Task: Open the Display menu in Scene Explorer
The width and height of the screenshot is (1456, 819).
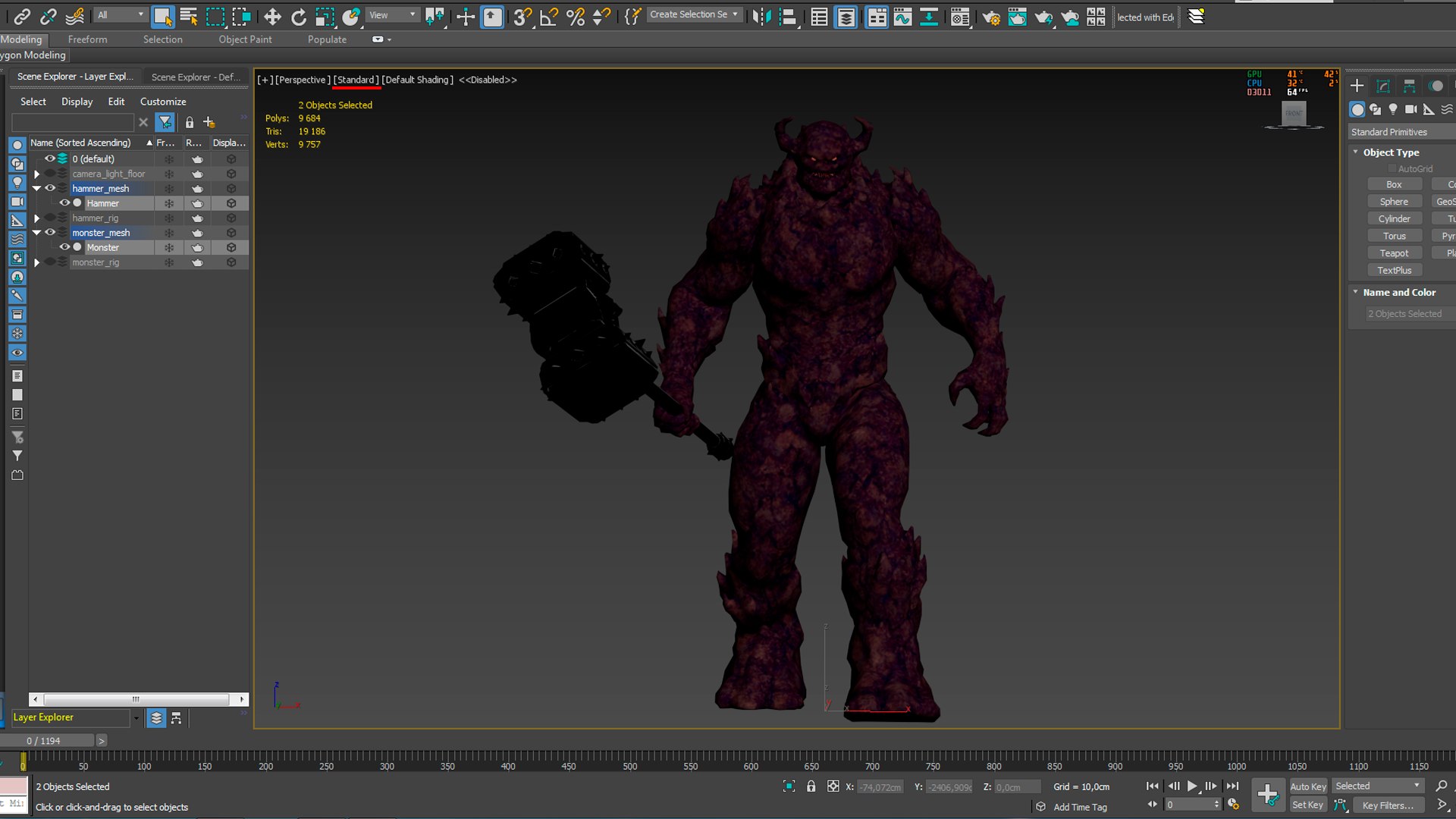Action: pyautogui.click(x=77, y=102)
